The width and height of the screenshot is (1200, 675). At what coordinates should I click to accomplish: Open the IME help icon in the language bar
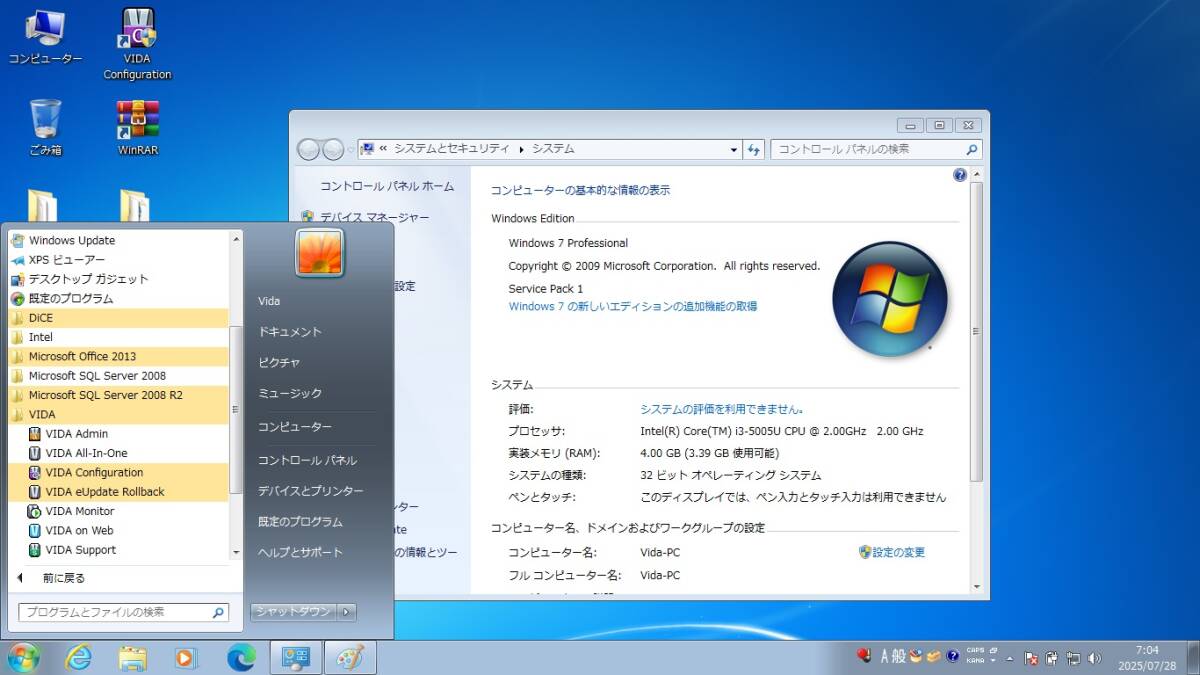click(953, 657)
